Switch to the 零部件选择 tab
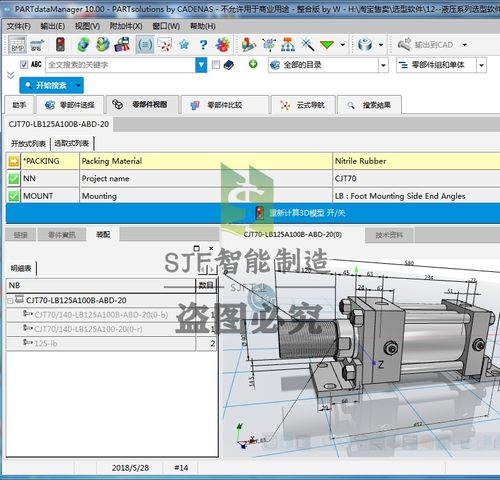500x480 pixels. 69,105
